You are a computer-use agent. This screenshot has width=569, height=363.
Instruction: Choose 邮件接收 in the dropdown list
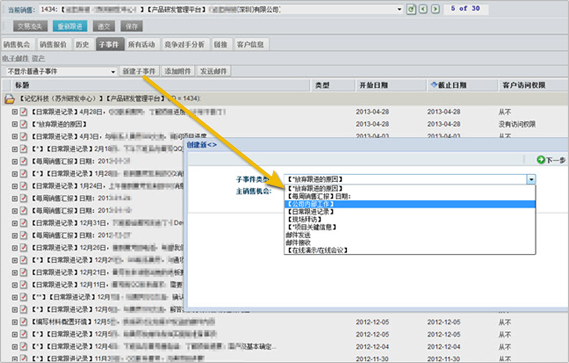[410, 242]
